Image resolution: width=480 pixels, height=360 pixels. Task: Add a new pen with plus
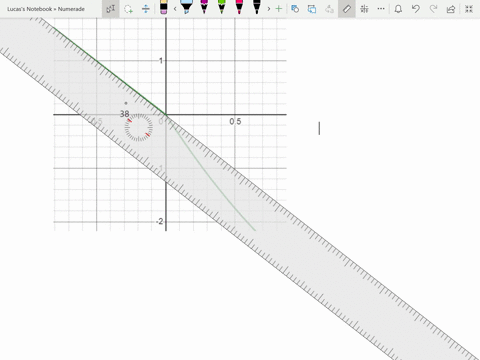click(x=279, y=9)
